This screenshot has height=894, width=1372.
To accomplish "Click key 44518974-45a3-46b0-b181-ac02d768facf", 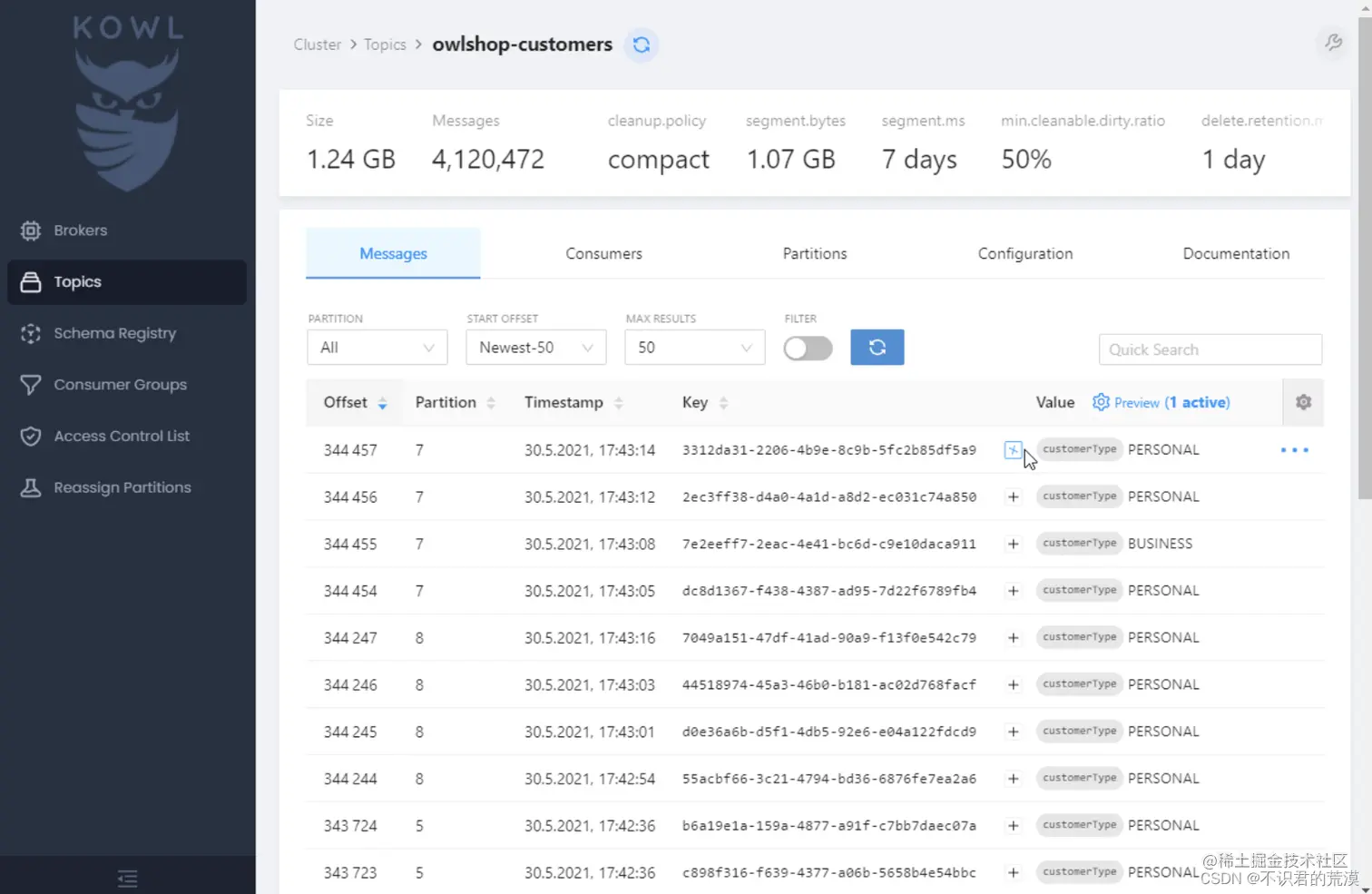I will click(x=829, y=685).
